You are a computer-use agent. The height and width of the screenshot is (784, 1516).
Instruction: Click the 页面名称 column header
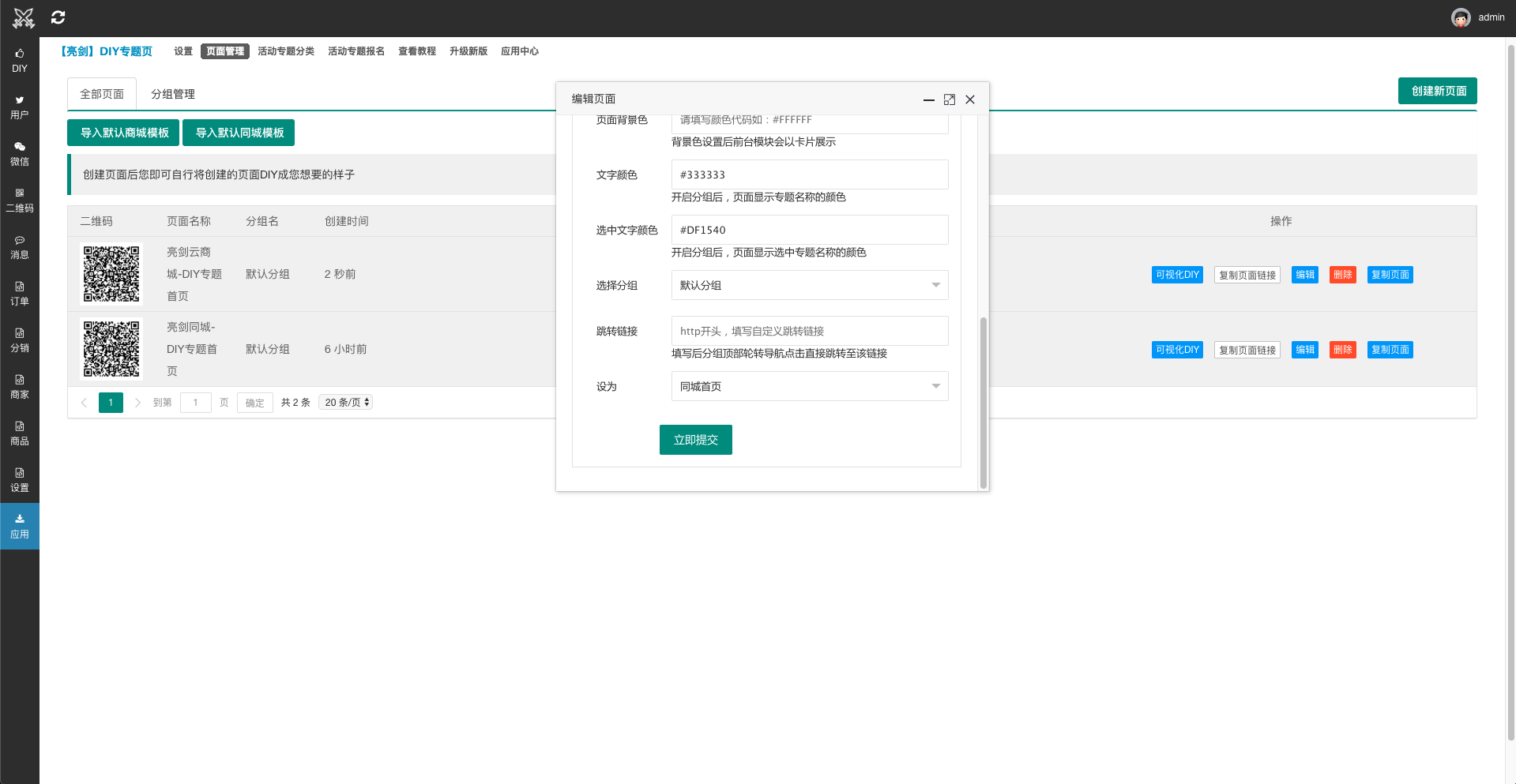pos(188,221)
